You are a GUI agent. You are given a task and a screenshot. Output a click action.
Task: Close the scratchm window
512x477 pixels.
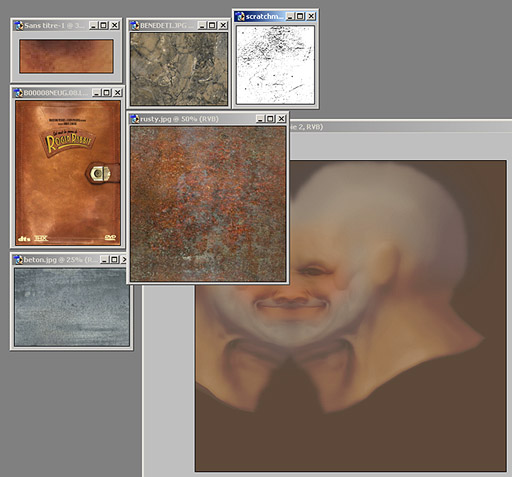coord(311,16)
